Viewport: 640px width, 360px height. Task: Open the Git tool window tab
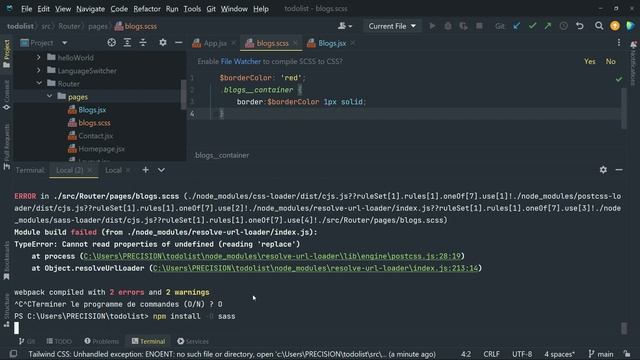[27, 341]
